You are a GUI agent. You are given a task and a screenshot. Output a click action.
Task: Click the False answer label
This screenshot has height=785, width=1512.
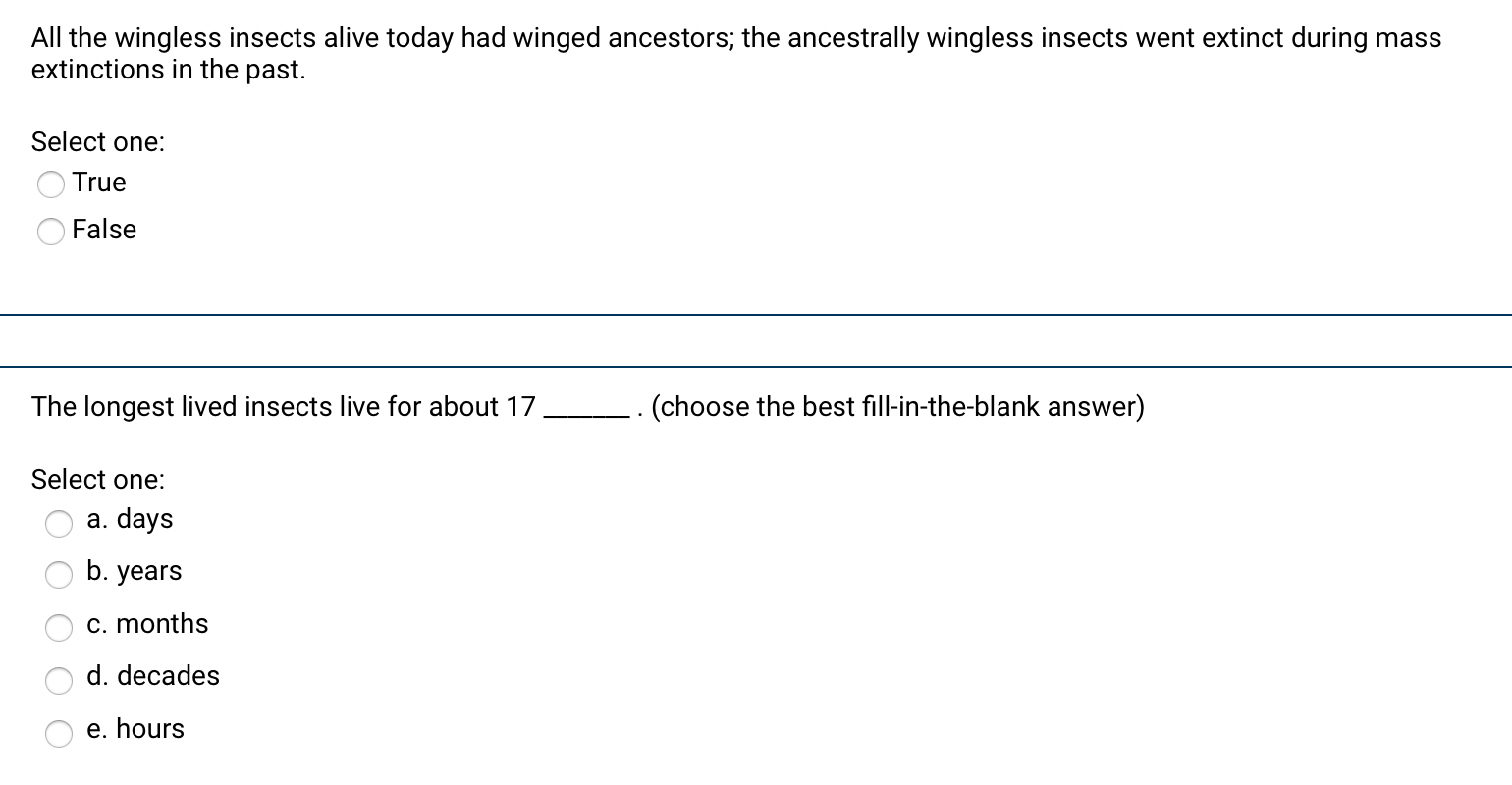pyautogui.click(x=104, y=230)
